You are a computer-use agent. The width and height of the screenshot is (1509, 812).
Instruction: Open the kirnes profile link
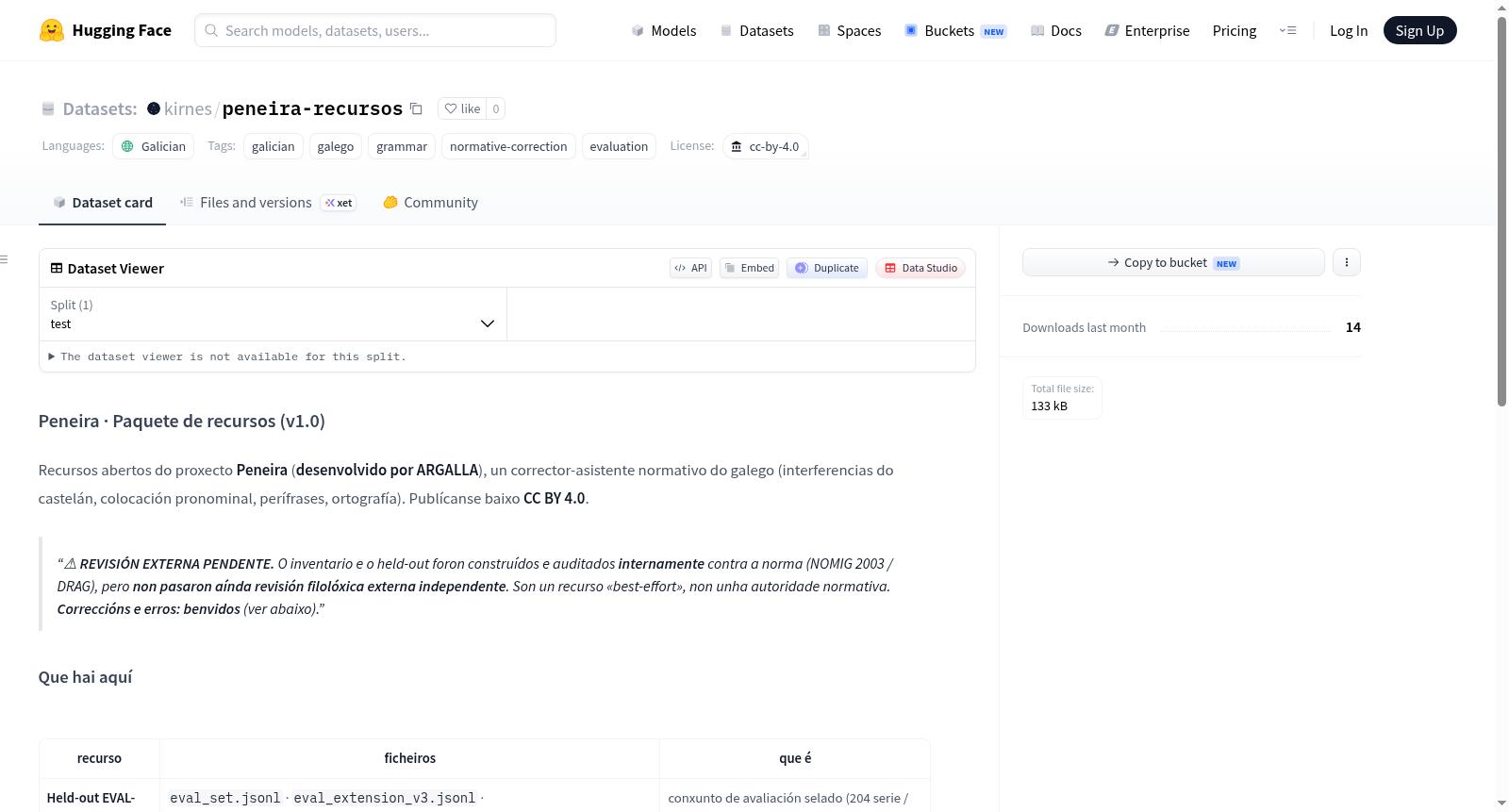pos(188,108)
